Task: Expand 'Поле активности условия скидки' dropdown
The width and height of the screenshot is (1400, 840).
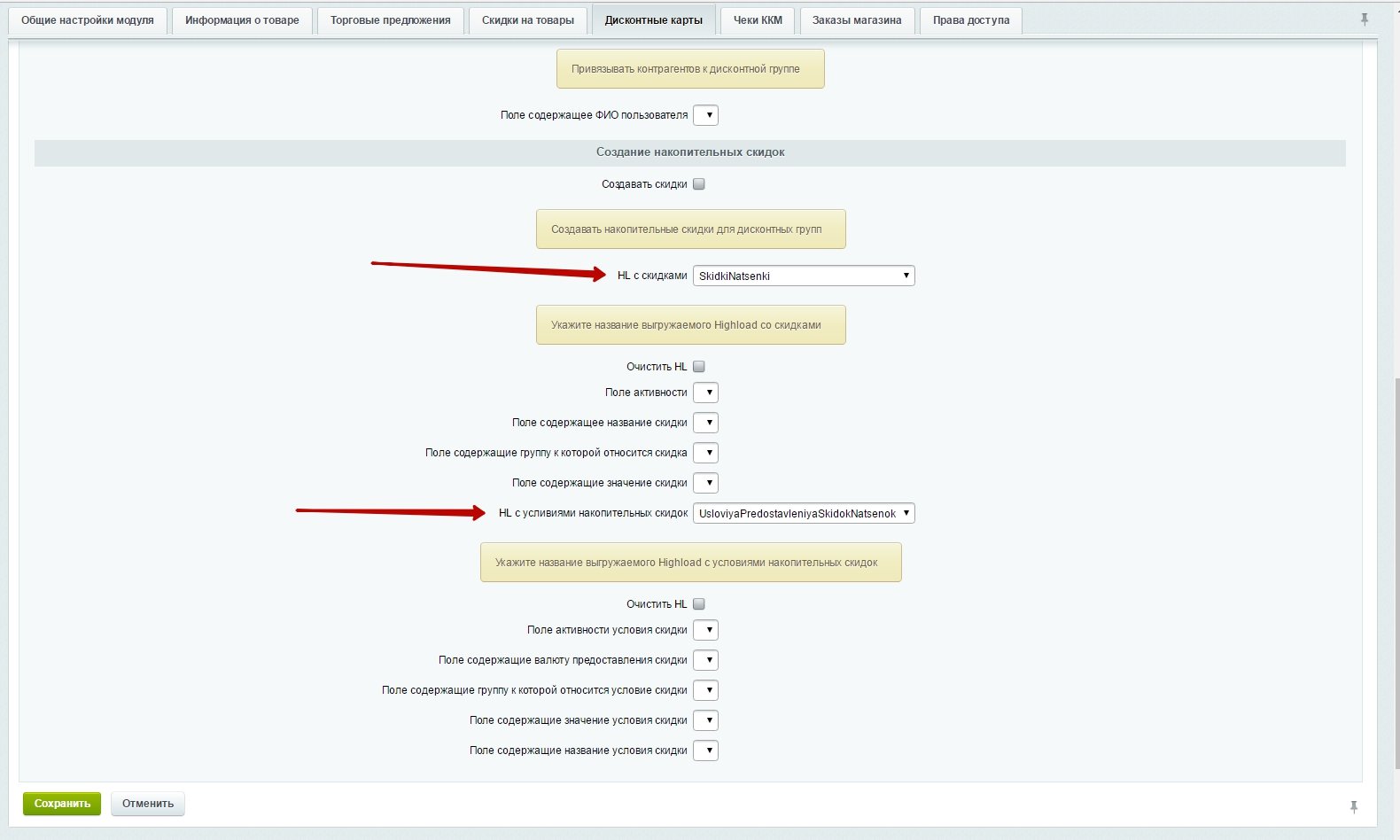Action: [705, 630]
